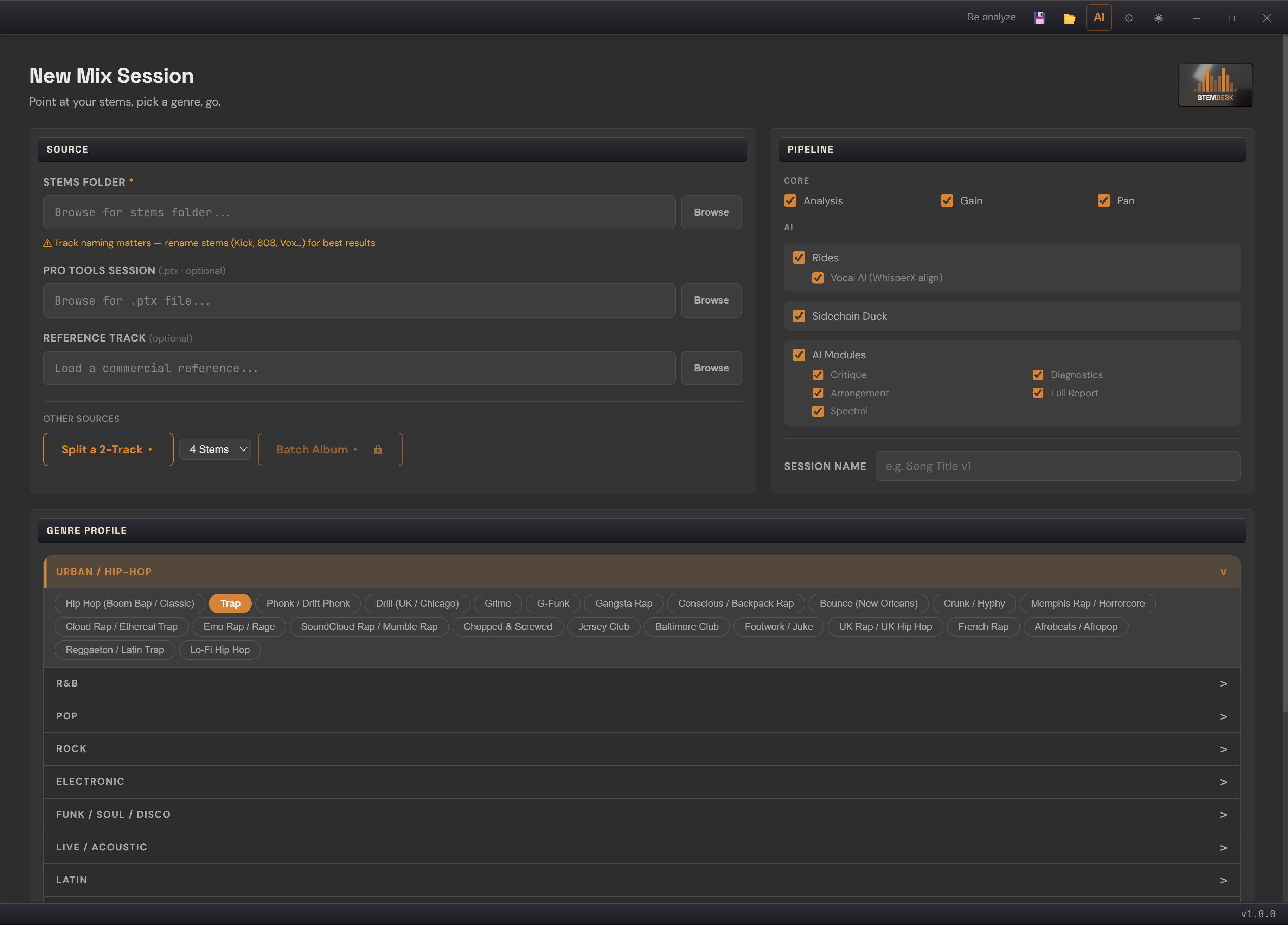Click the Session Name input field
The image size is (1288, 925).
(x=1057, y=466)
